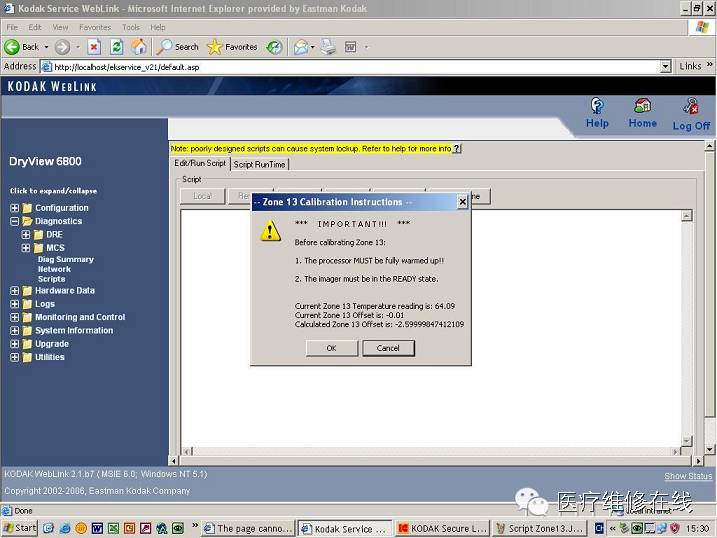Image resolution: width=717 pixels, height=538 pixels.
Task: Expand hidden system tray icons chevron
Action: click(x=612, y=529)
